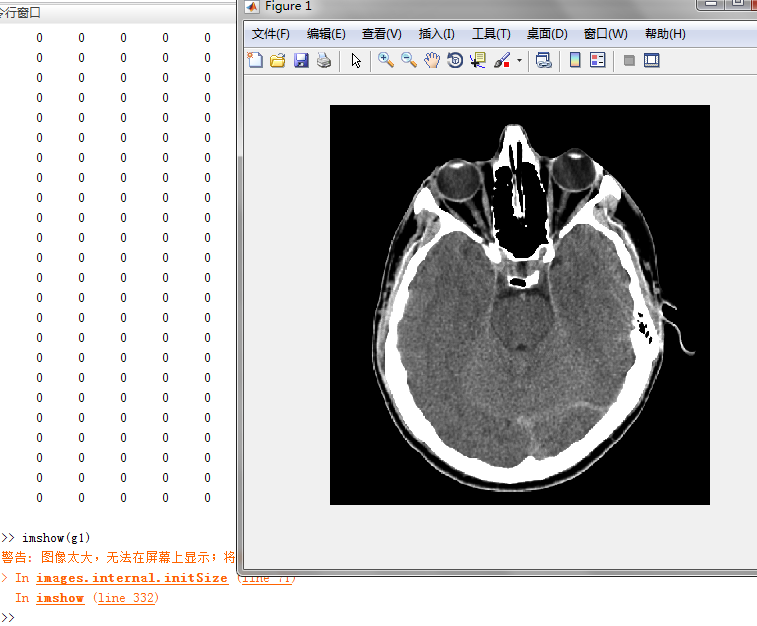Toggle the Edit Plot arrow tool
757x626 pixels.
point(356,61)
